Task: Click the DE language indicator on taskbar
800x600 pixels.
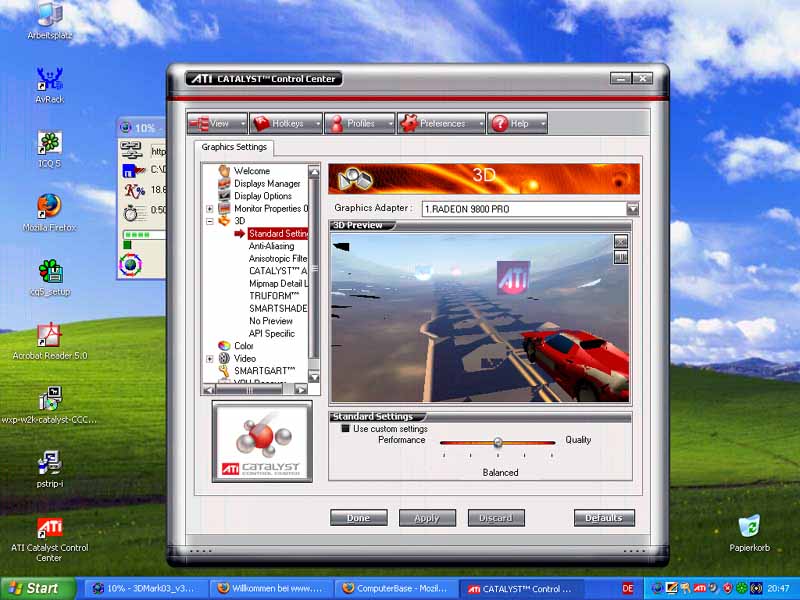Action: 628,588
